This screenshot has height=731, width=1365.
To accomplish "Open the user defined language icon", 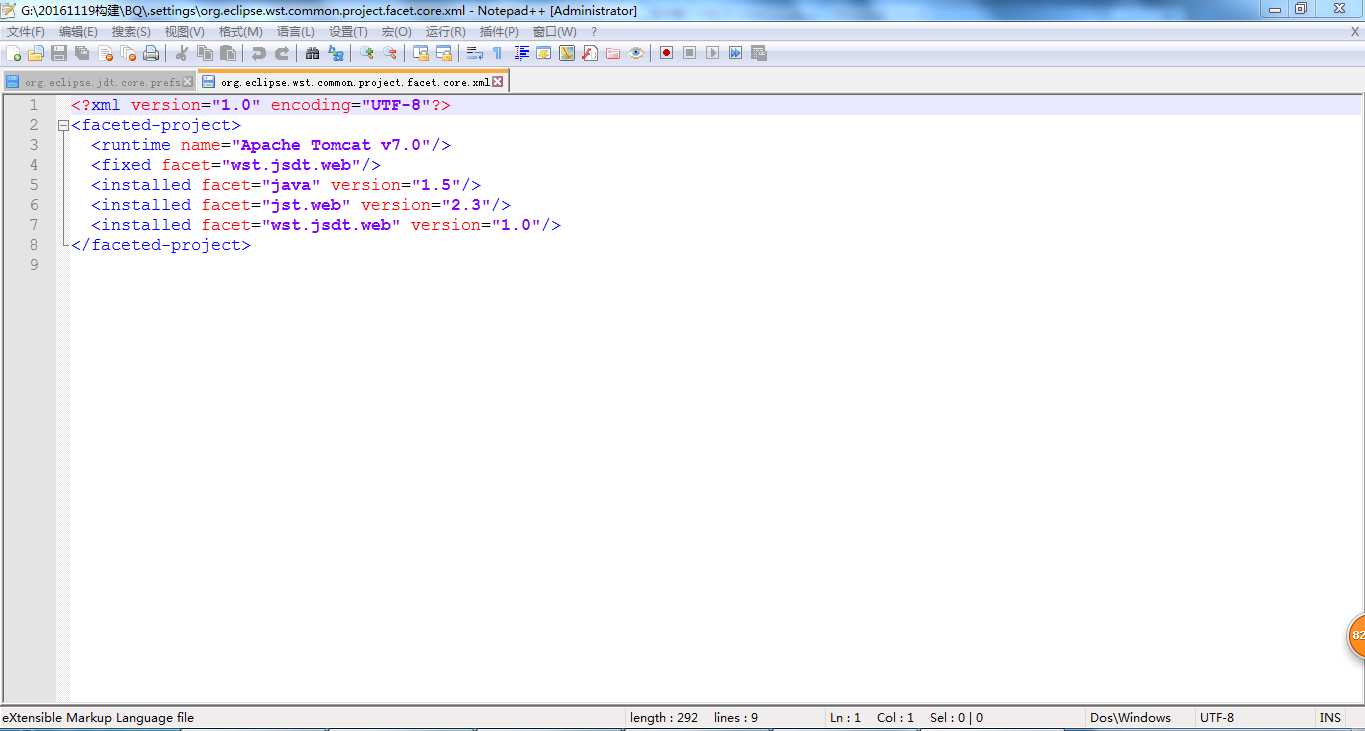I will pos(543,53).
